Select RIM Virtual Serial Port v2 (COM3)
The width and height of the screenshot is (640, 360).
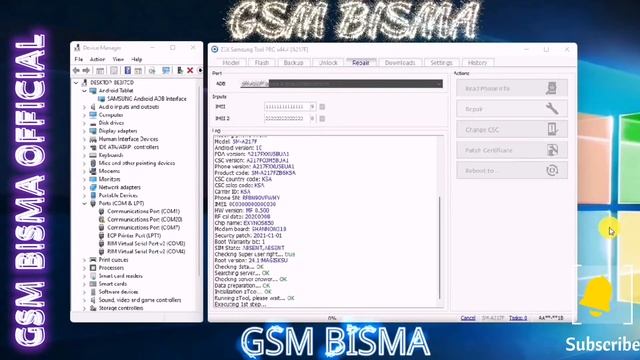pos(146,244)
